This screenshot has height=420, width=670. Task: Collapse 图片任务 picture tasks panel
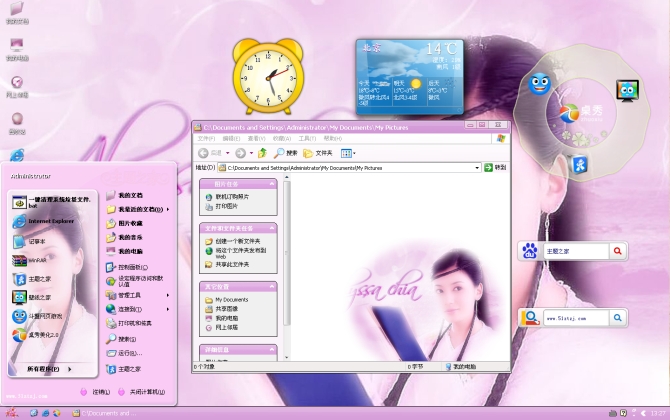coord(272,184)
